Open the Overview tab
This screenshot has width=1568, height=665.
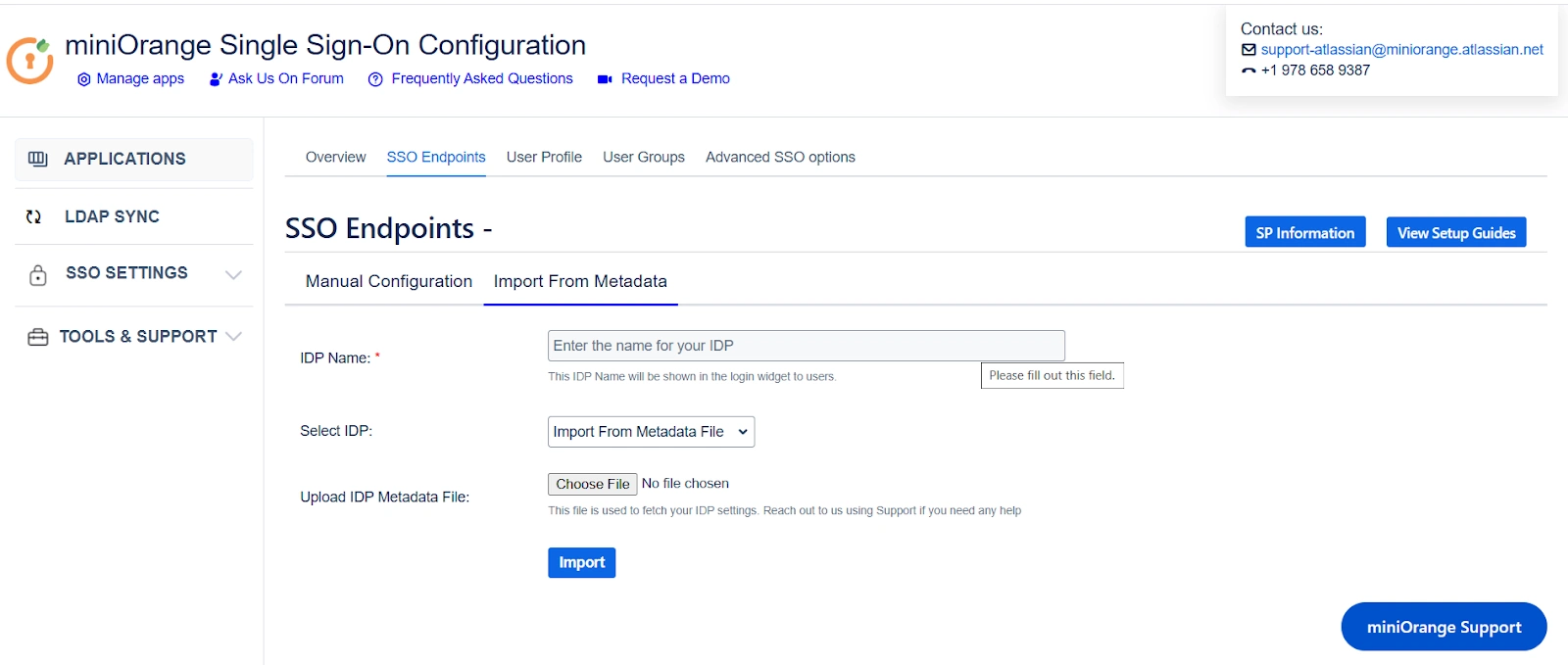coord(335,157)
